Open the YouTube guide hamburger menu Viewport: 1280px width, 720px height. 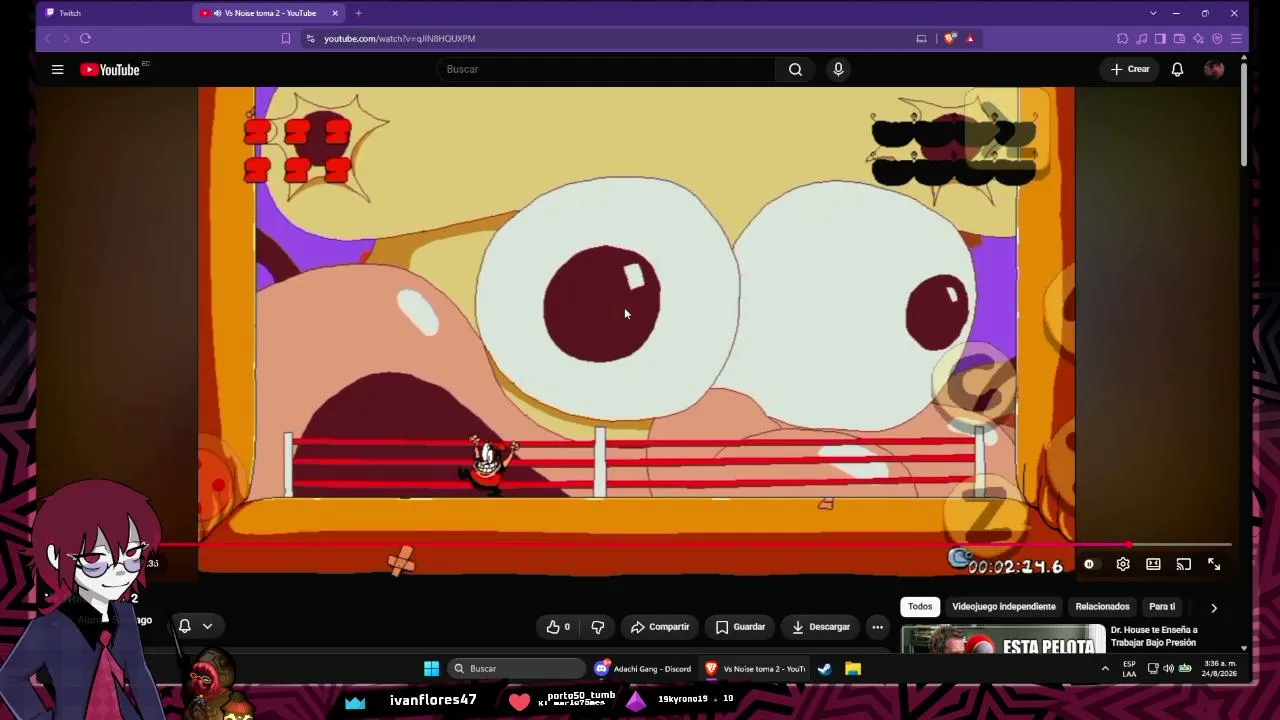coord(57,69)
